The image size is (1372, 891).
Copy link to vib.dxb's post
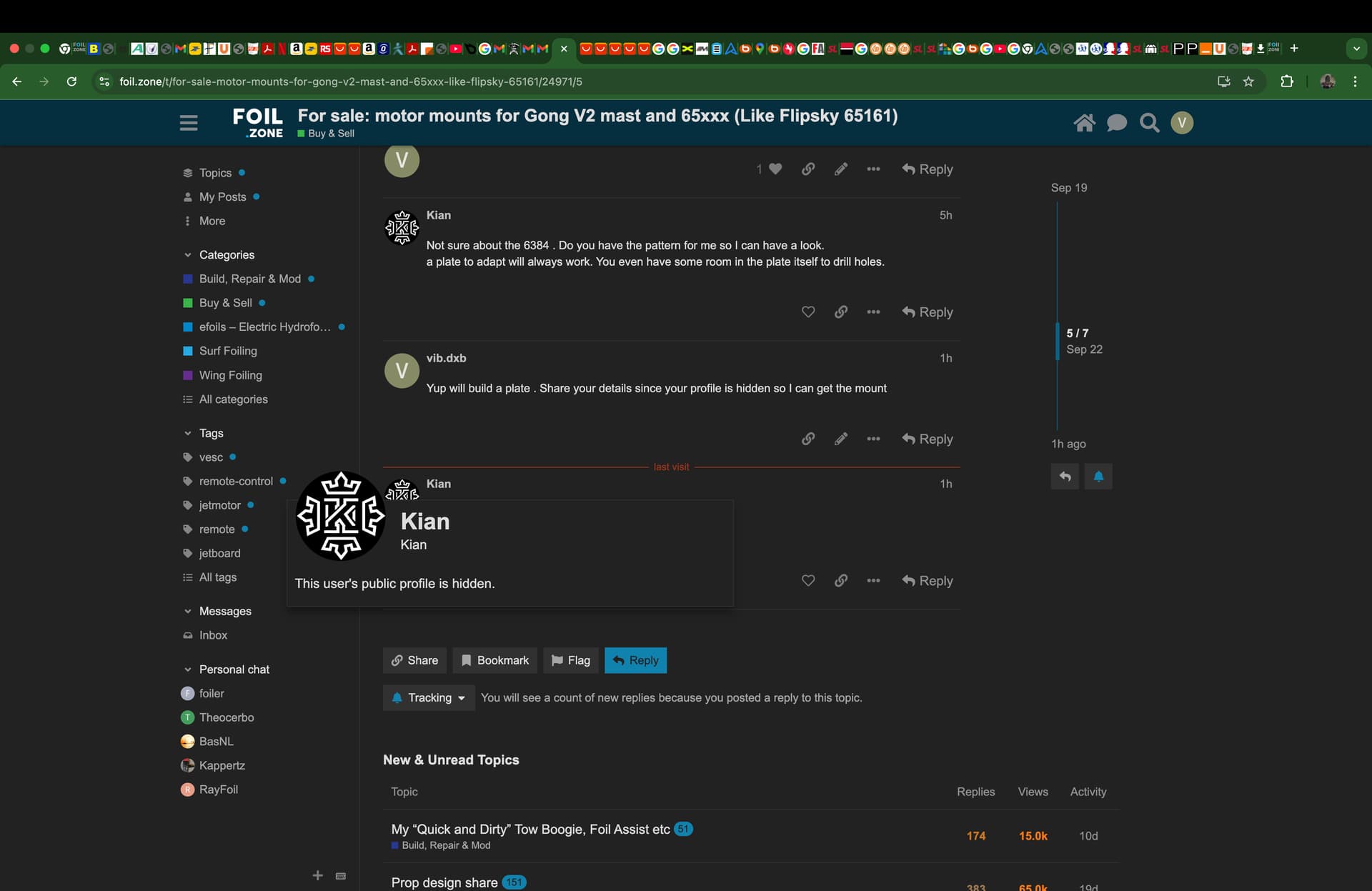click(807, 439)
